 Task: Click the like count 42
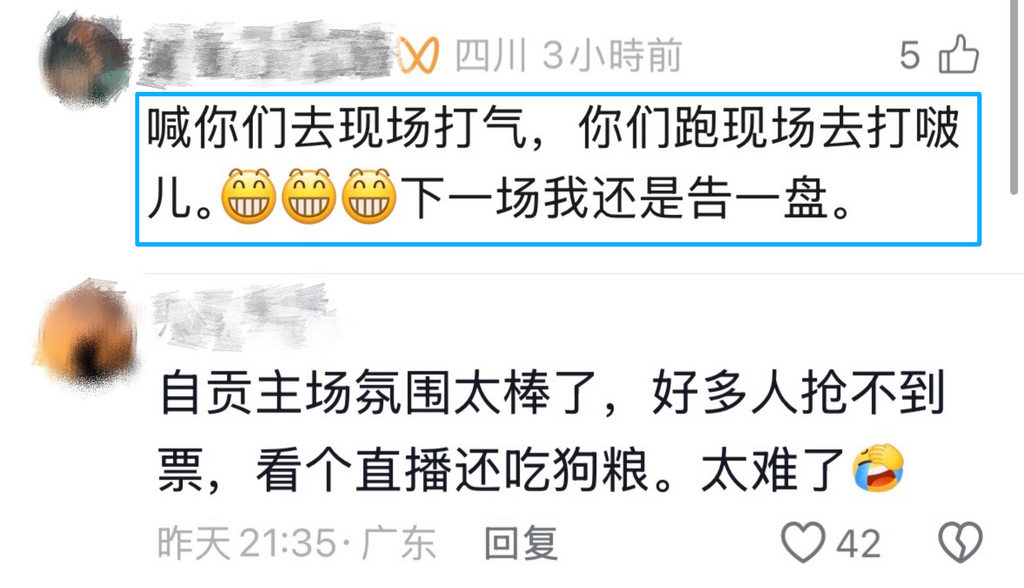pyautogui.click(x=859, y=544)
